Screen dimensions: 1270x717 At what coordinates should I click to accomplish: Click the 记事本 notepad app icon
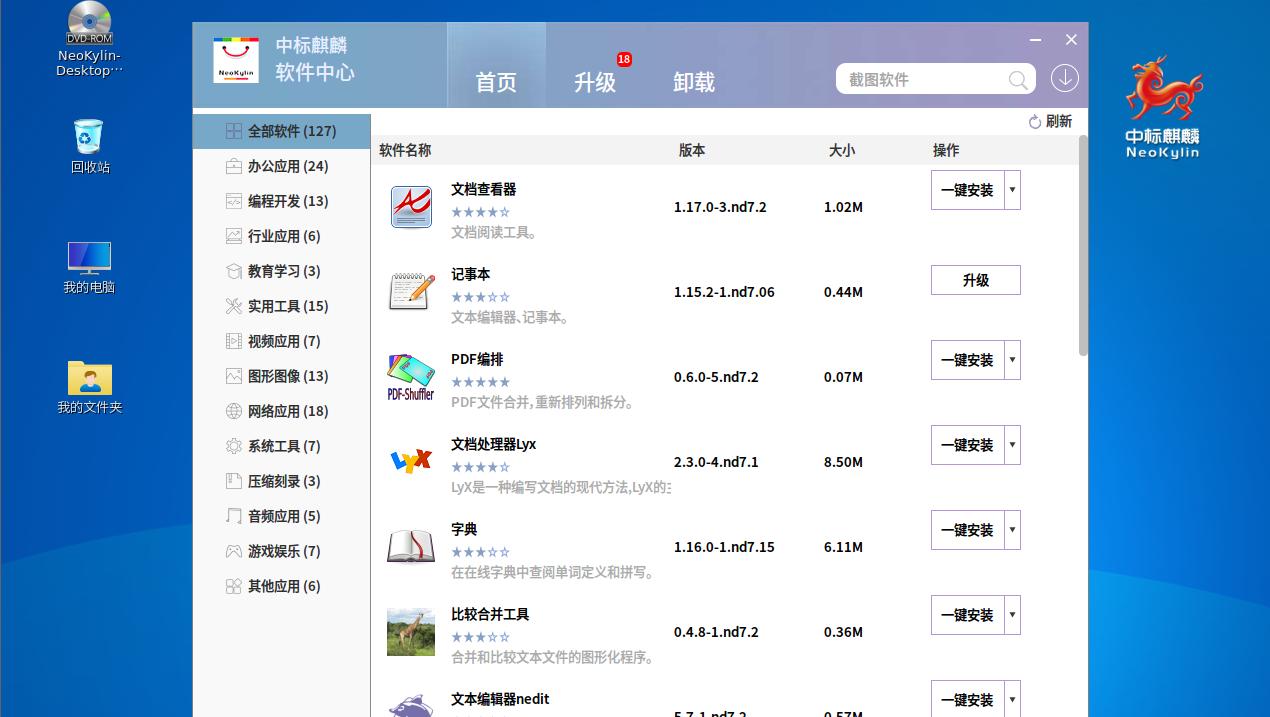point(411,292)
